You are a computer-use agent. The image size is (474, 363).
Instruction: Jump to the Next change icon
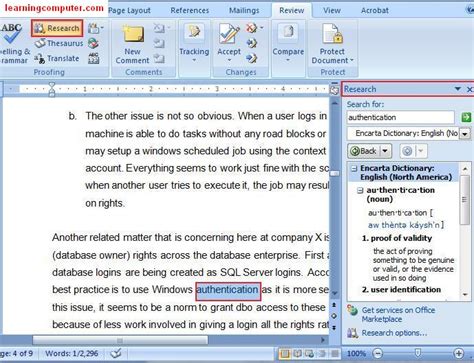click(252, 58)
